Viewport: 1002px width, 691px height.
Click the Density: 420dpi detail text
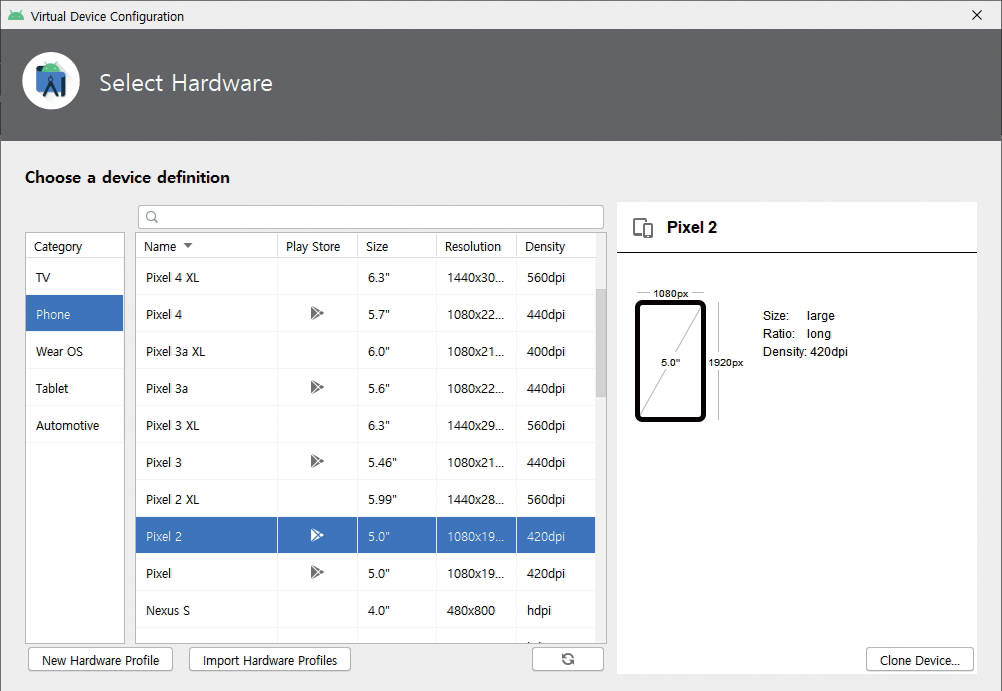coord(805,352)
